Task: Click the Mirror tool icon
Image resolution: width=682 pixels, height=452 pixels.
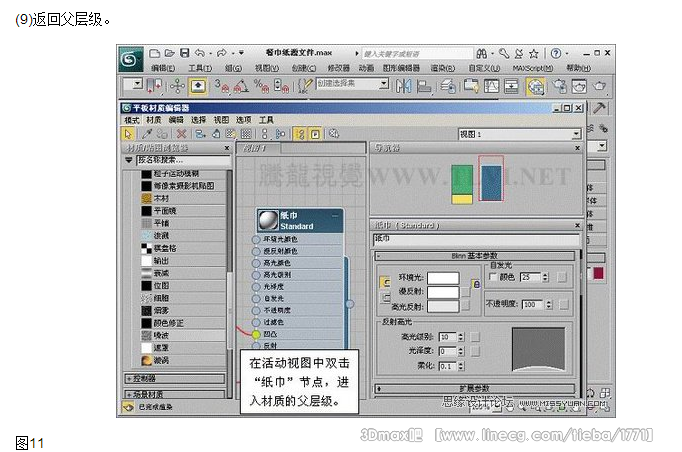Action: click(x=403, y=86)
